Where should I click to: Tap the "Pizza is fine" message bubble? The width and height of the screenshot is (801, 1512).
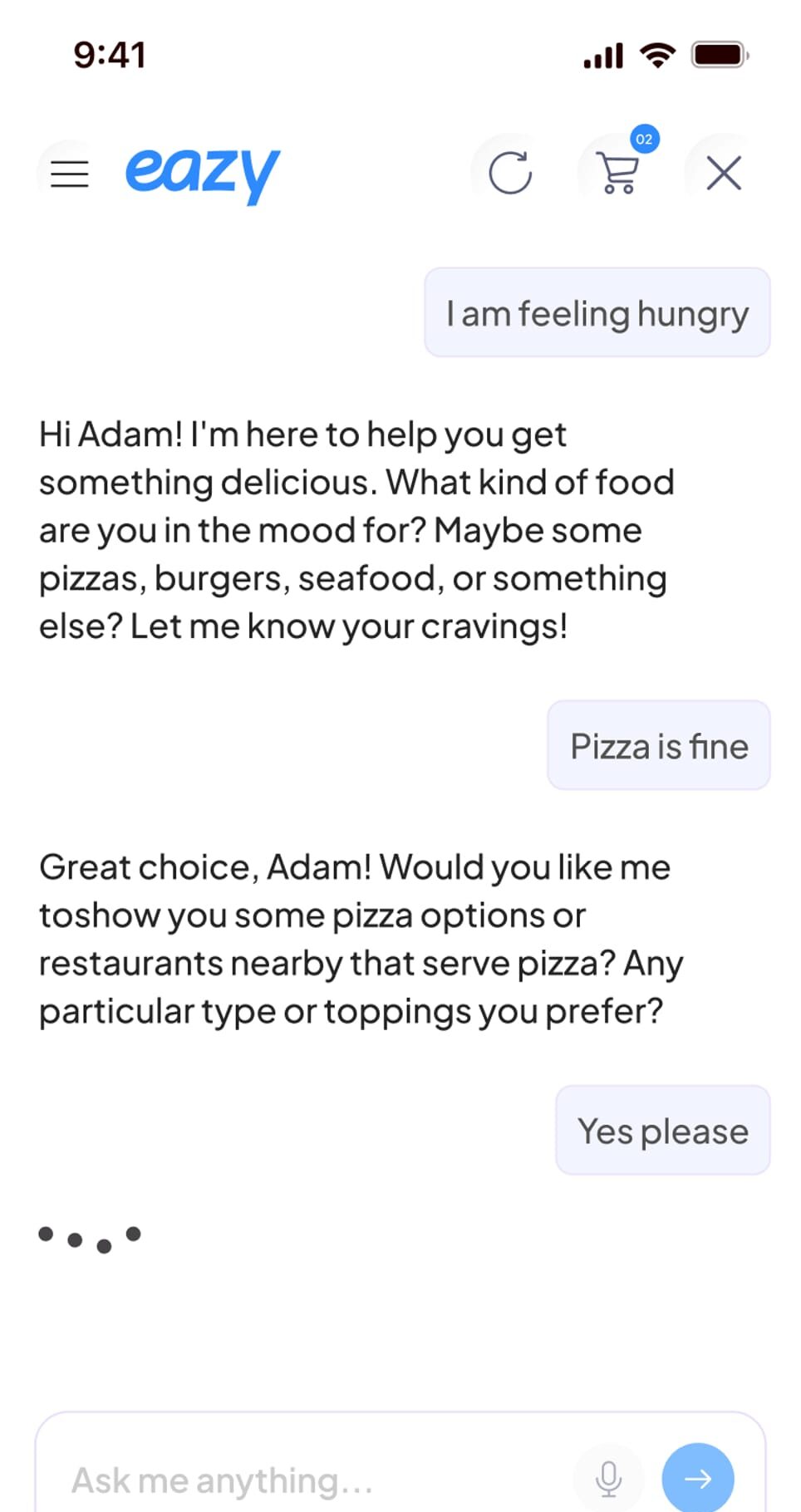click(658, 745)
